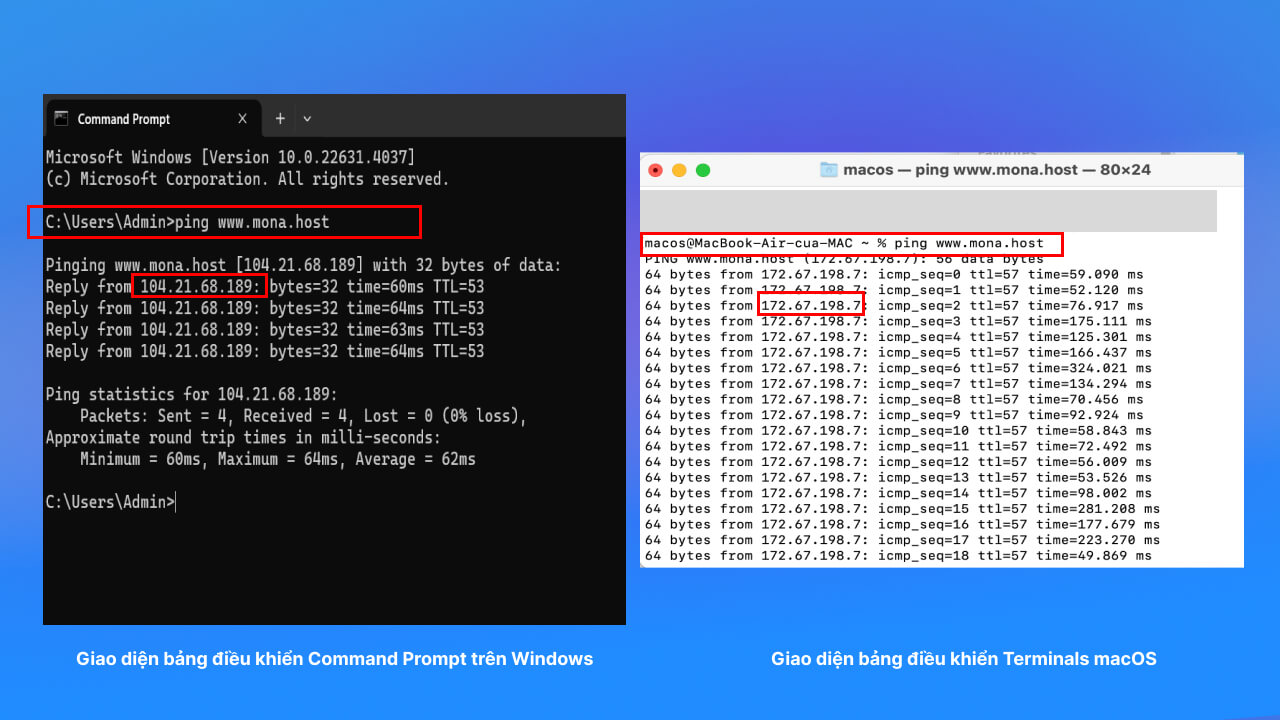This screenshot has height=720, width=1280.
Task: Click the macOS line with time=98.002 ms
Action: pyautogui.click(x=898, y=493)
